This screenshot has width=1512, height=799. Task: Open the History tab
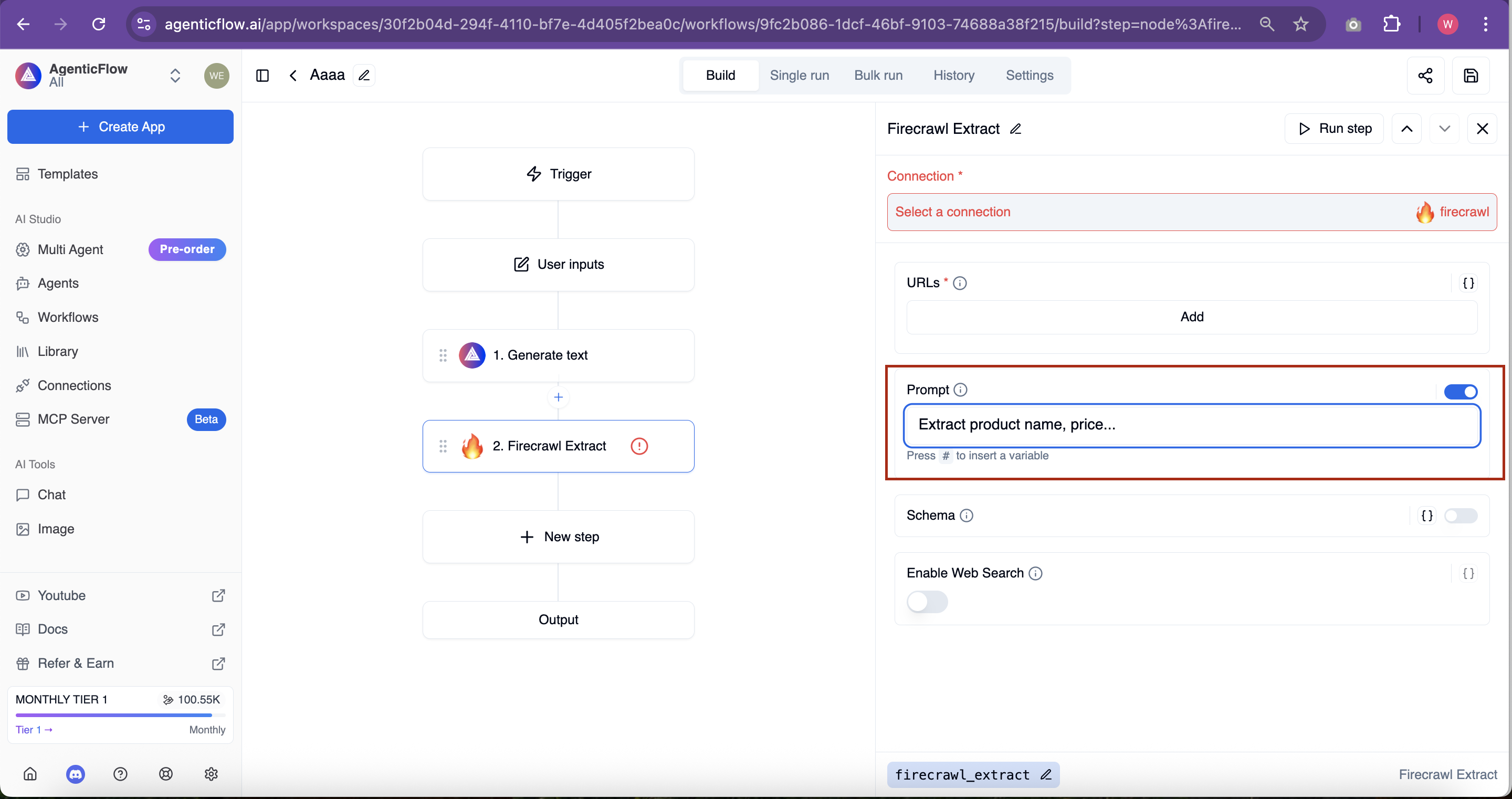tap(954, 75)
